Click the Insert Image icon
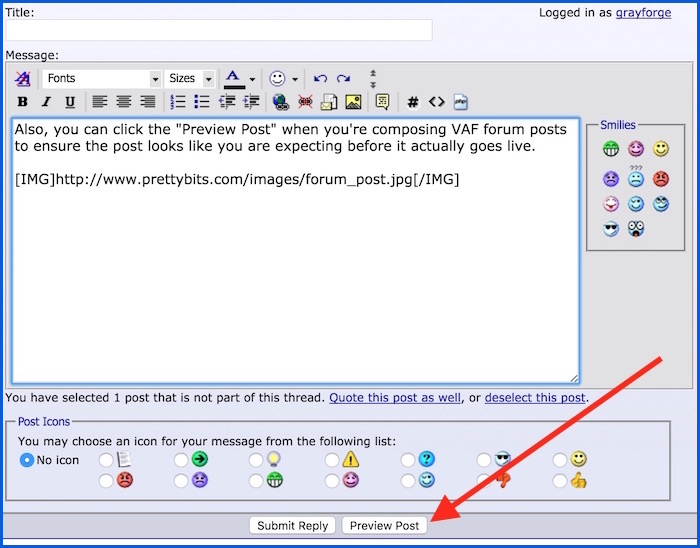This screenshot has width=700, height=548. click(353, 102)
